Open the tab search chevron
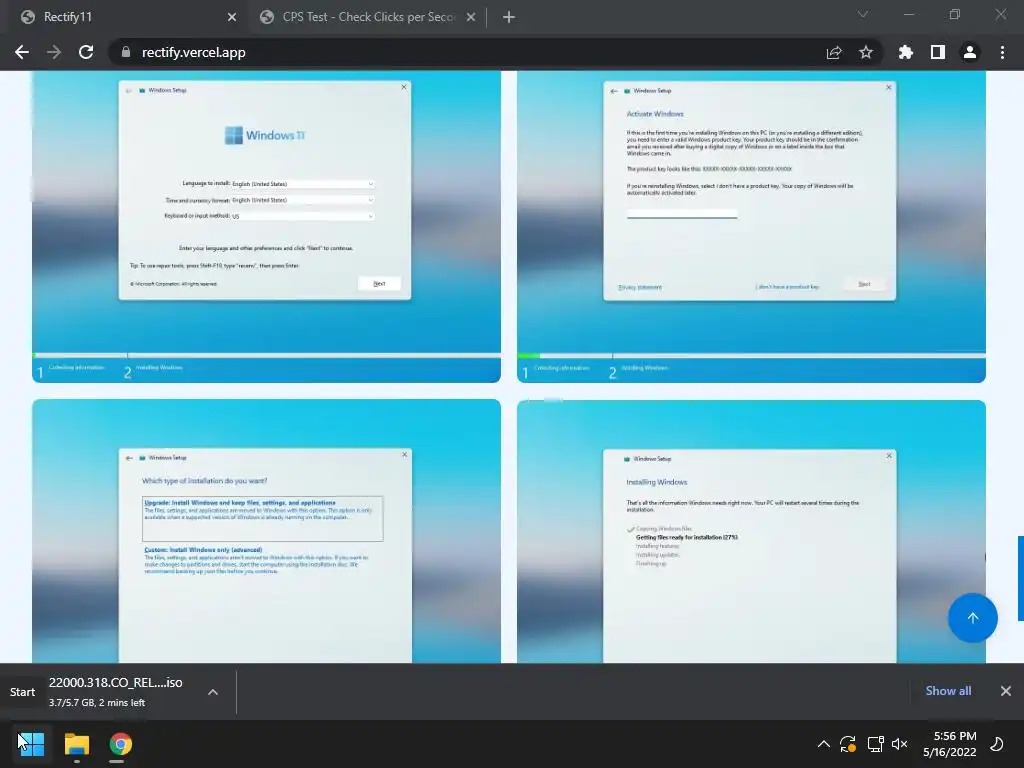This screenshot has height=768, width=1024. tap(863, 14)
